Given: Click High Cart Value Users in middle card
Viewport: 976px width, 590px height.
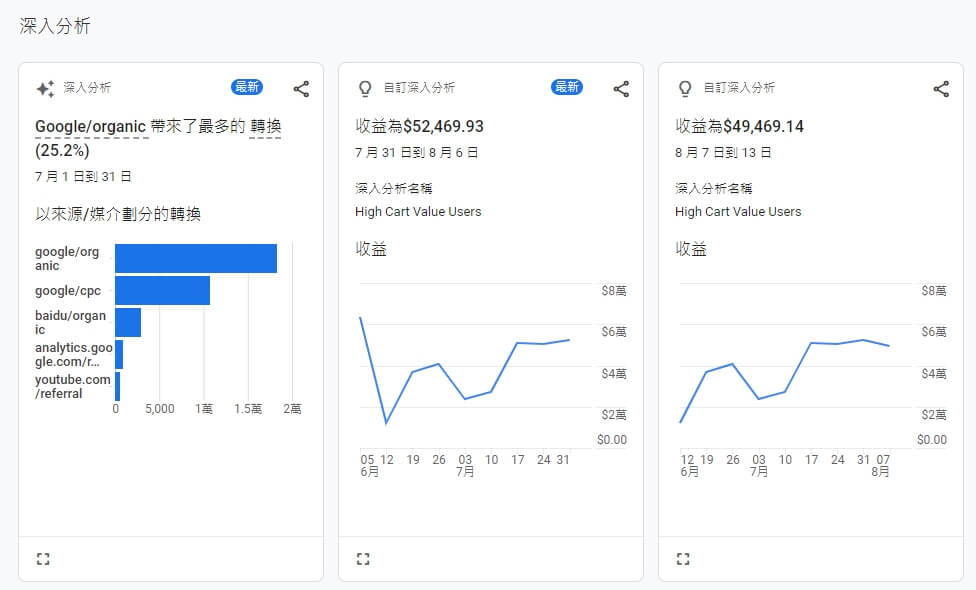Looking at the screenshot, I should point(418,212).
